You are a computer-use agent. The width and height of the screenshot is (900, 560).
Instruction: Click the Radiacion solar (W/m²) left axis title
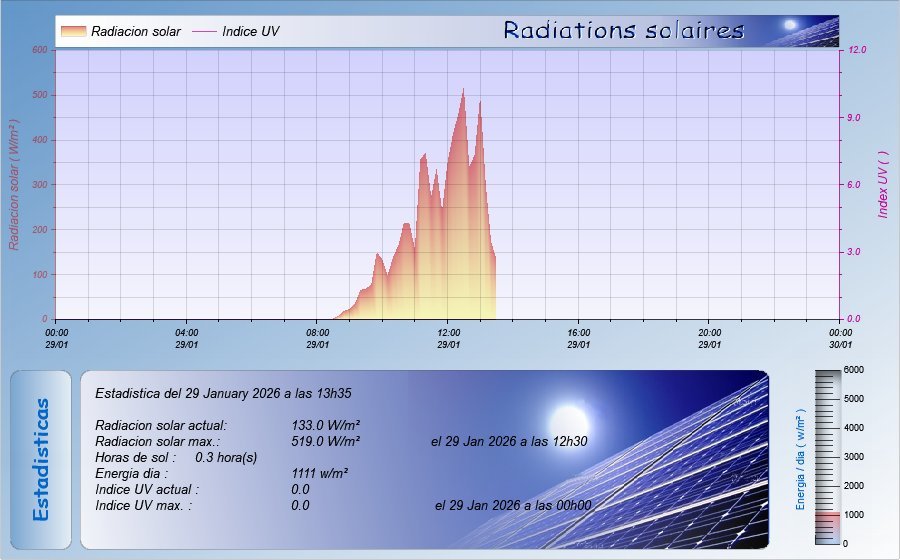15,183
